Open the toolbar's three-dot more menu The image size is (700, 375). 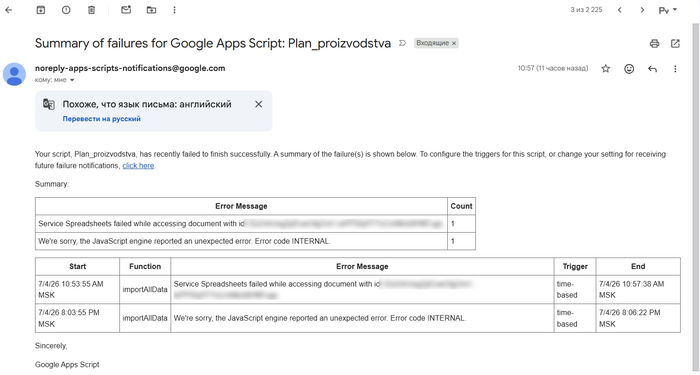click(x=175, y=10)
